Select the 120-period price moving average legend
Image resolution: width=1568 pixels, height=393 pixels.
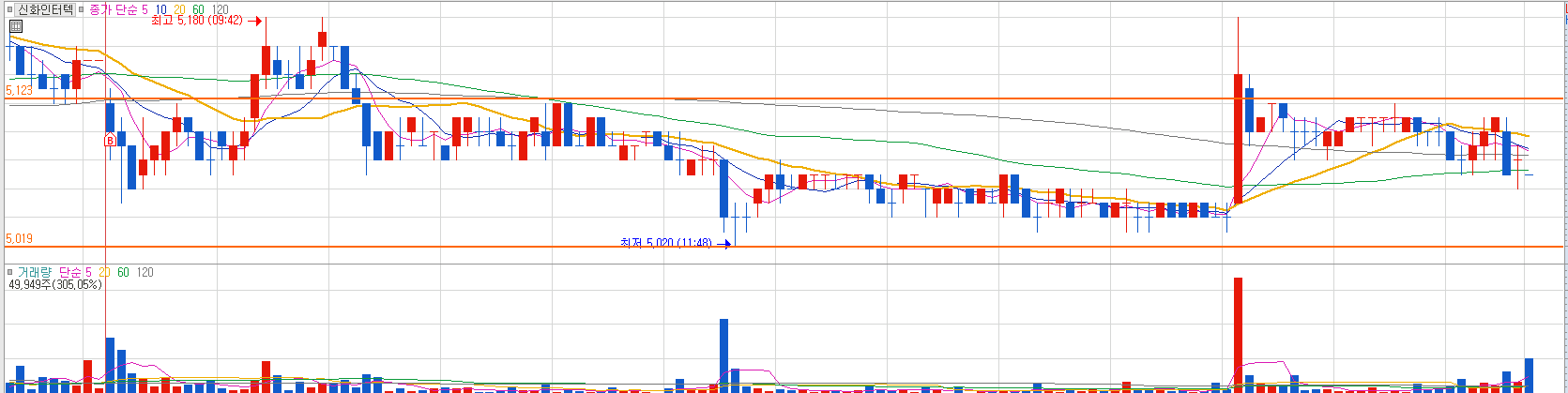221,9
